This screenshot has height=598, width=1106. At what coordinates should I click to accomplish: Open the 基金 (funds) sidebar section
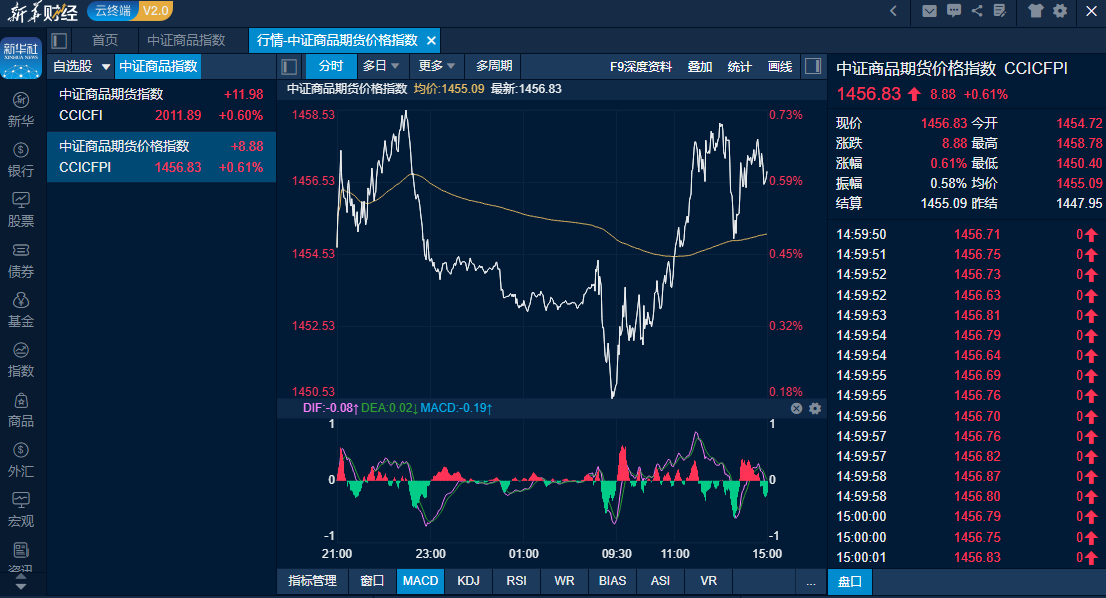pos(21,310)
